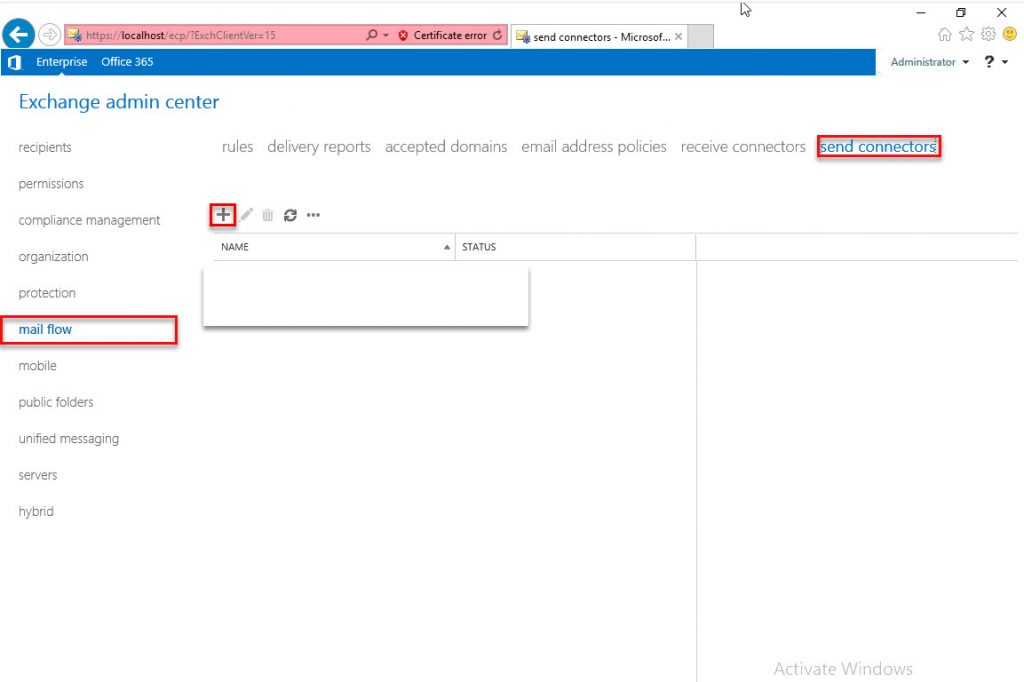
Task: Click the Edit pencil icon
Action: [x=246, y=215]
